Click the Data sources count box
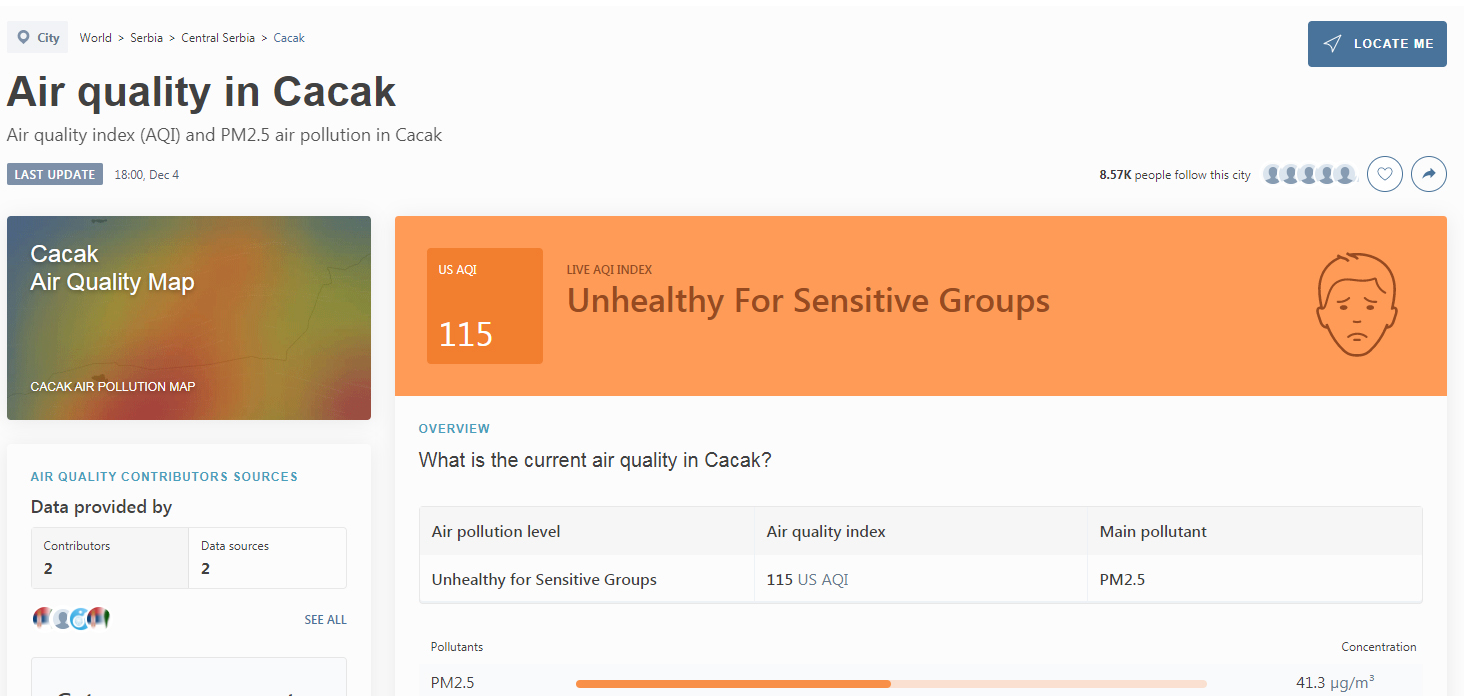Viewport: 1464px width, 696px height. (x=267, y=558)
